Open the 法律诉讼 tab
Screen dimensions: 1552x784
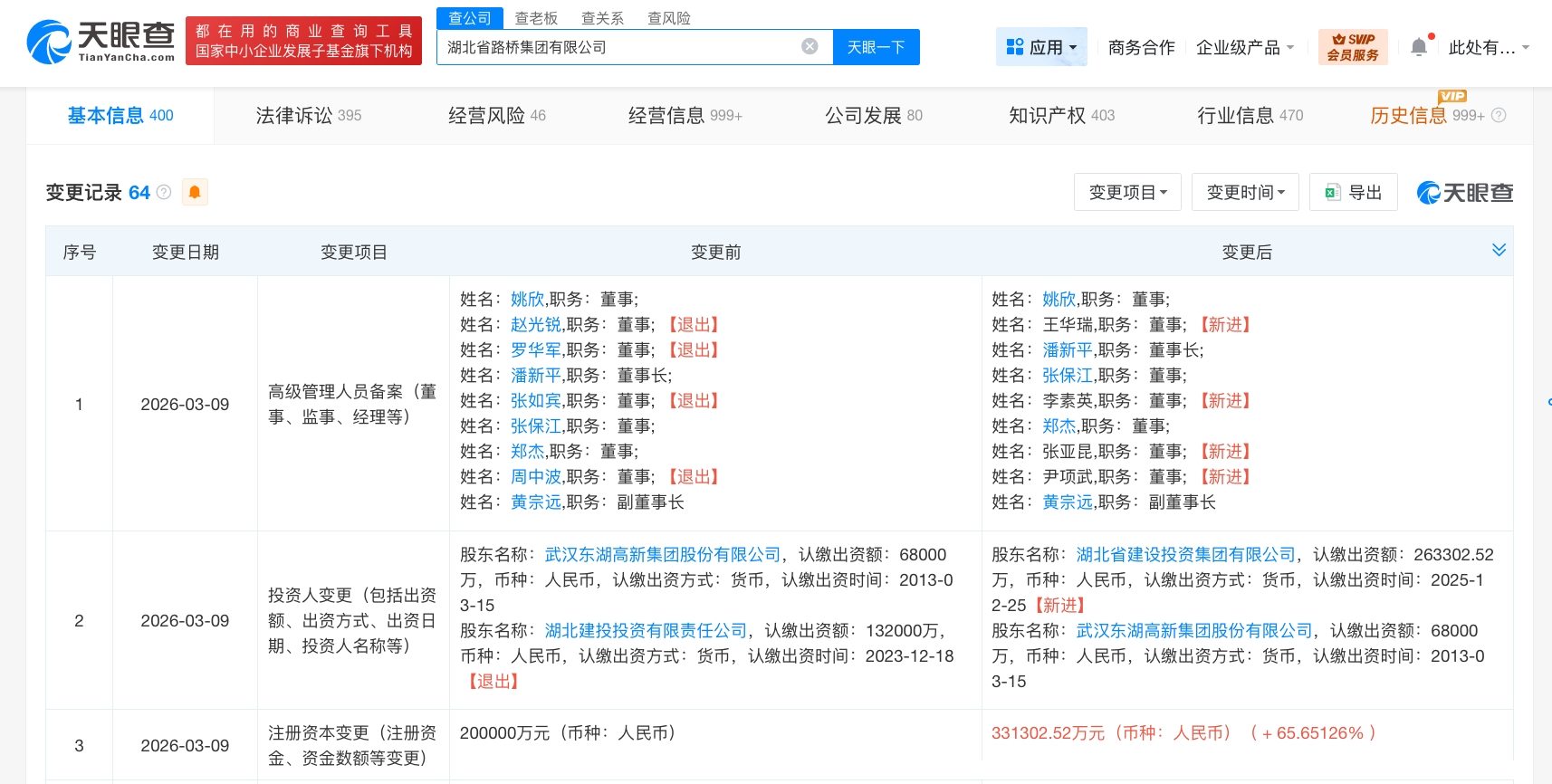pos(308,115)
